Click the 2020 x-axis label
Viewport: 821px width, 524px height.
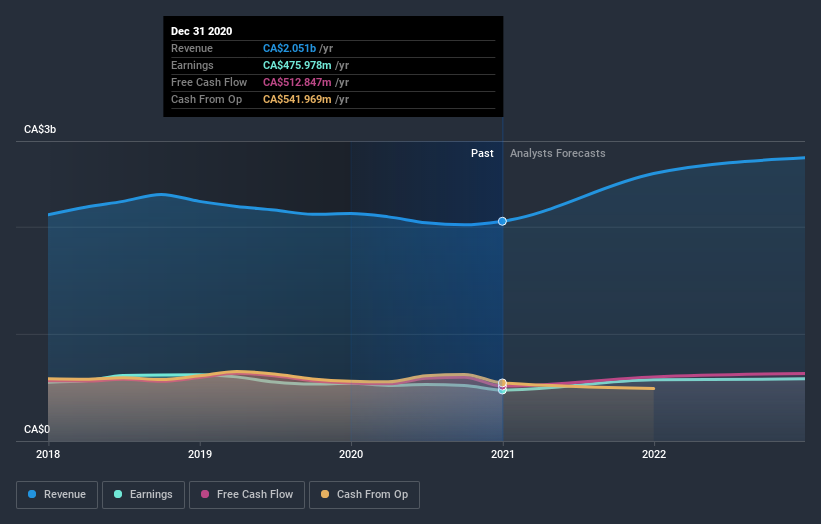point(351,454)
